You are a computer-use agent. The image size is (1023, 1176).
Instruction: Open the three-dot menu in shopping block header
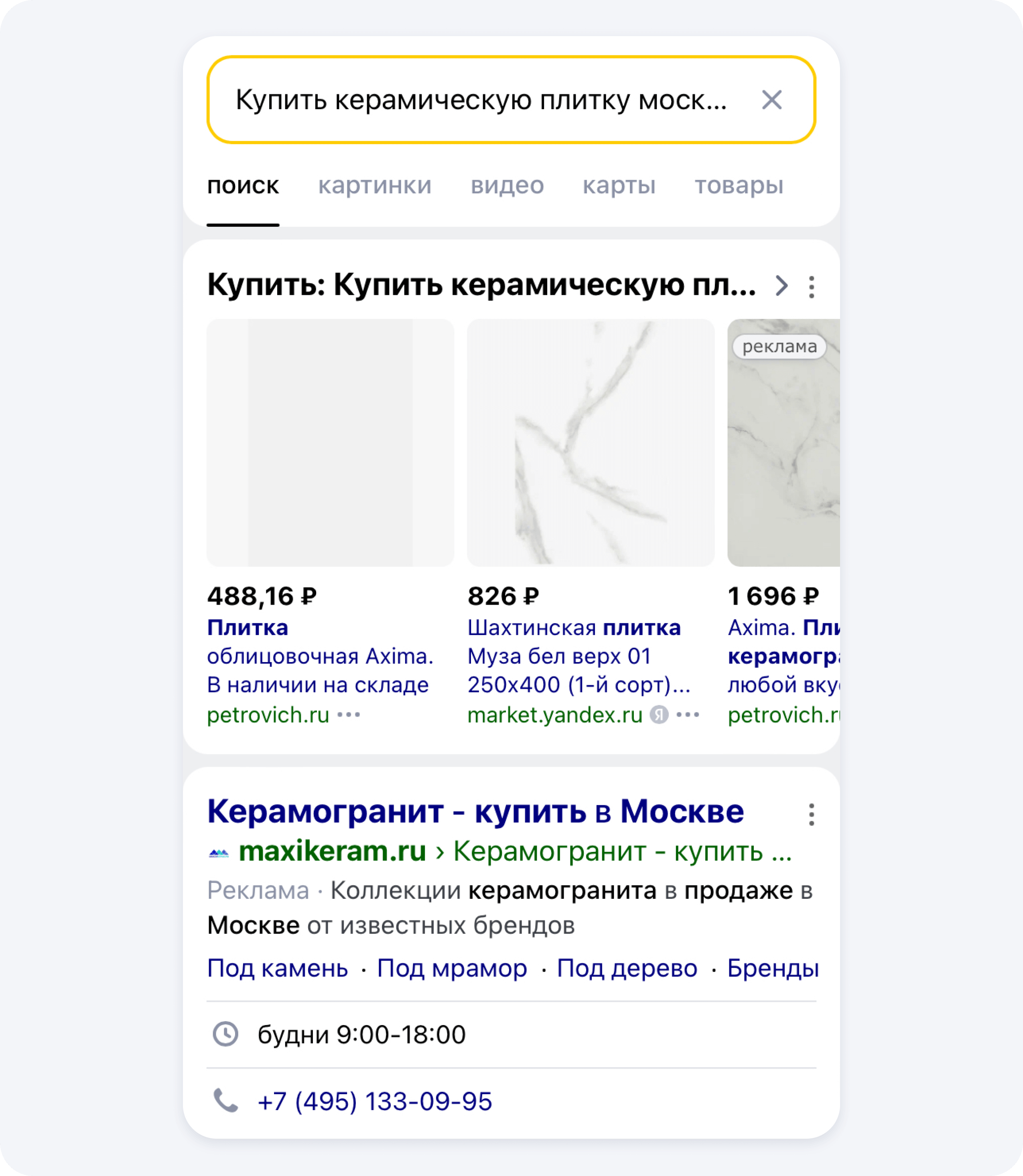pos(811,286)
